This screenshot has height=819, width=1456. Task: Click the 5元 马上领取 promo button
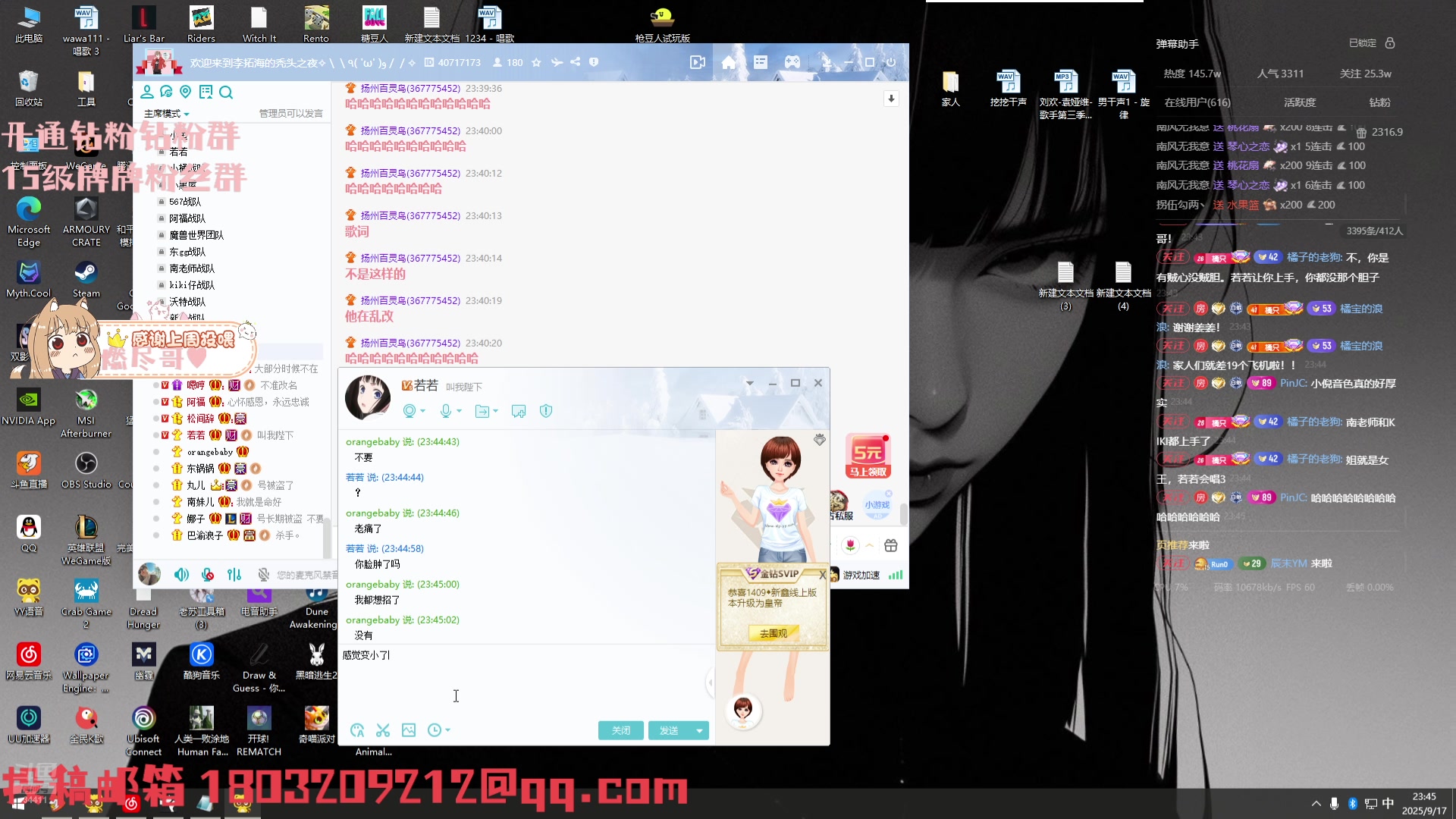[x=868, y=456]
